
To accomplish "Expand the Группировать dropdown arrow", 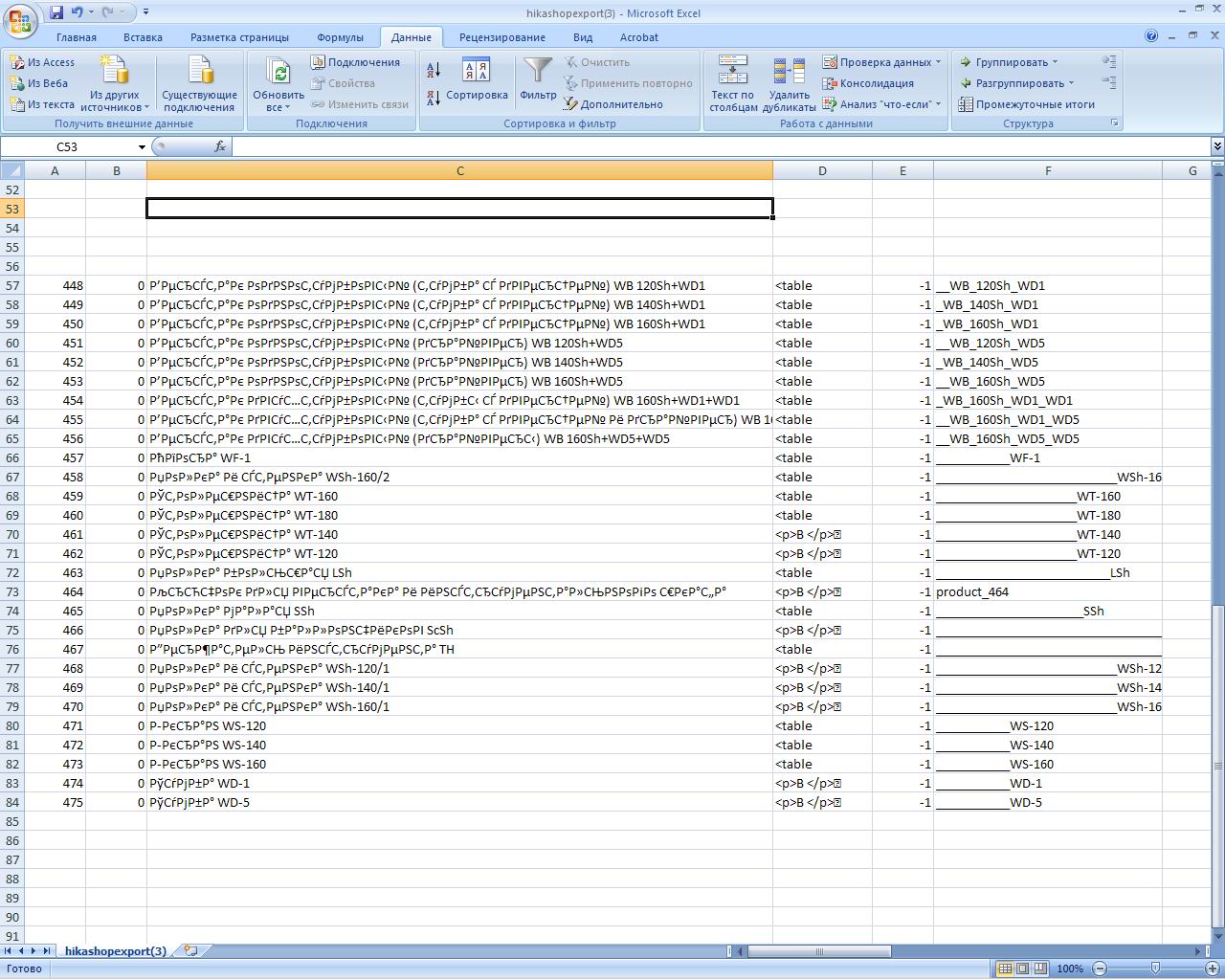I will click(x=1055, y=62).
